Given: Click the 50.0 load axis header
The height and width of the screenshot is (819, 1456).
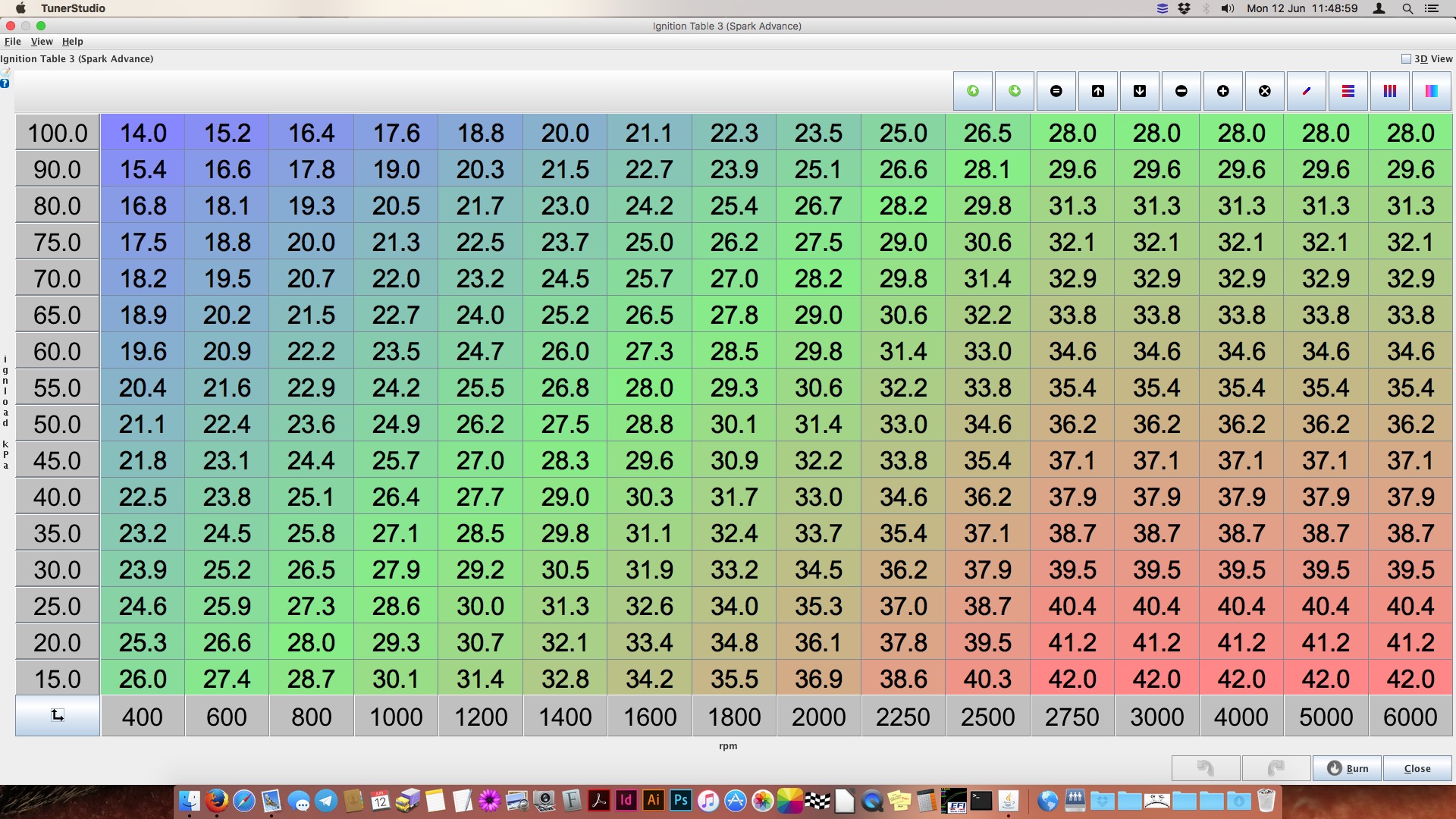Looking at the screenshot, I should (x=58, y=424).
